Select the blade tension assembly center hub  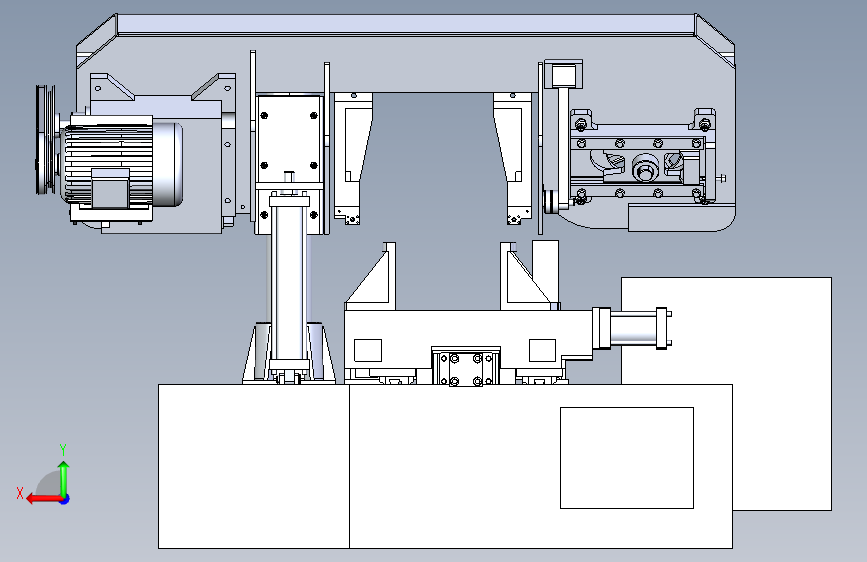tap(644, 168)
